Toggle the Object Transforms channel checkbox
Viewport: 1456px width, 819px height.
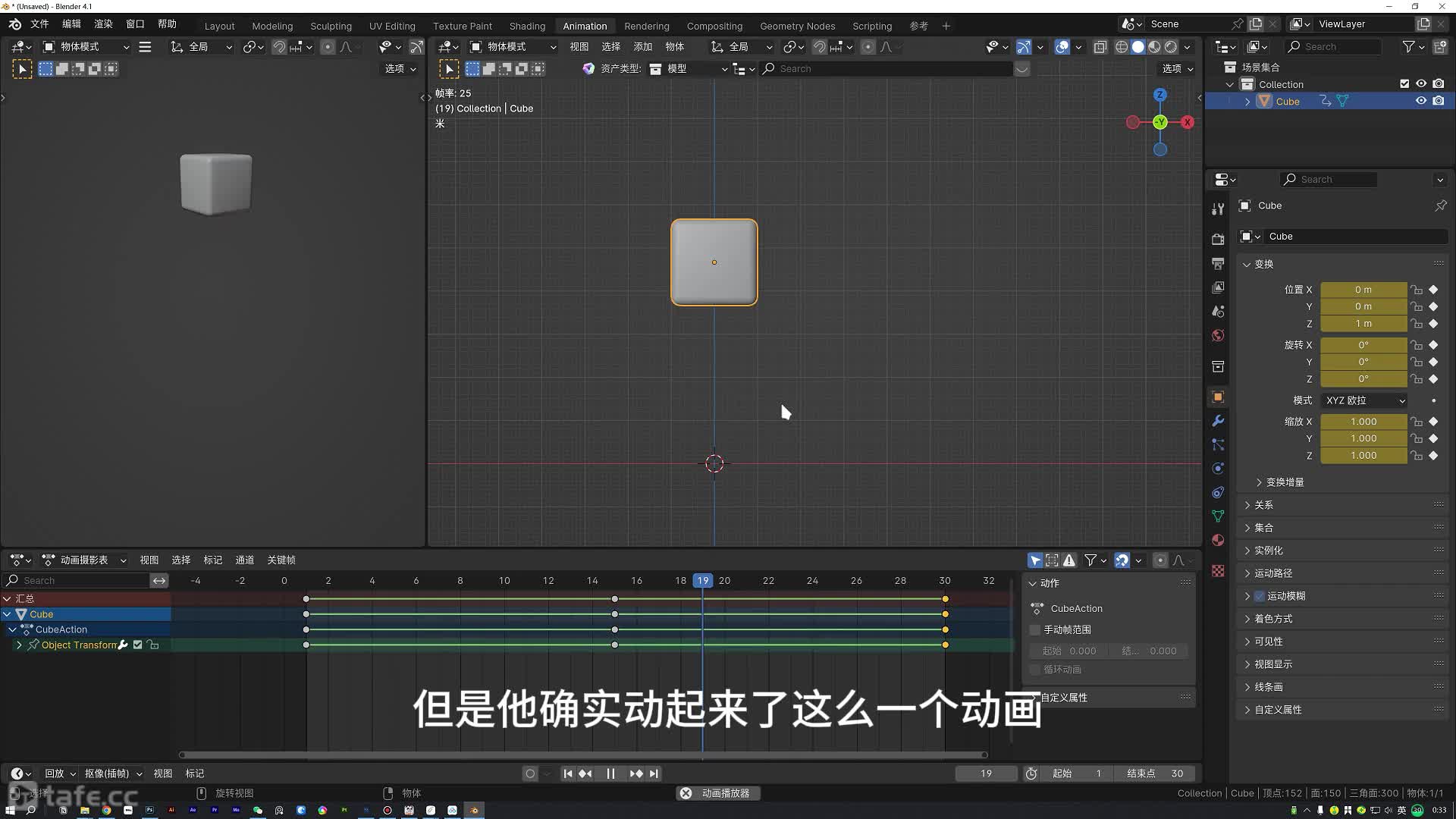pyautogui.click(x=137, y=645)
